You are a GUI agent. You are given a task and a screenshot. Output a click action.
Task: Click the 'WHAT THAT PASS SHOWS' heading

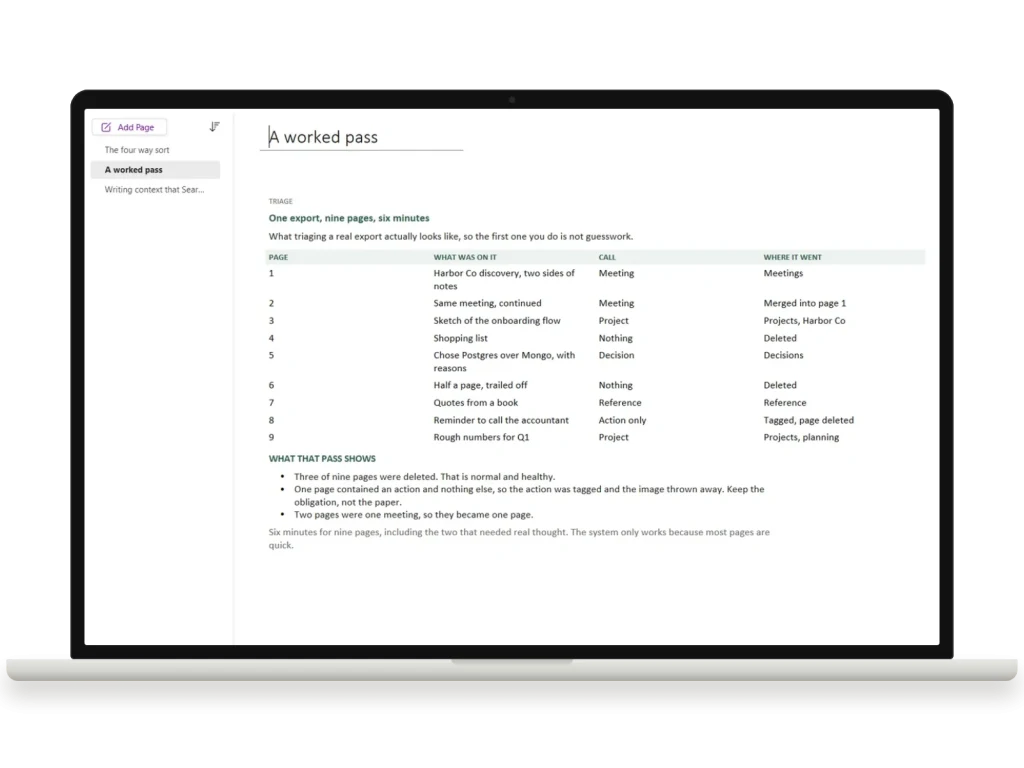point(322,459)
